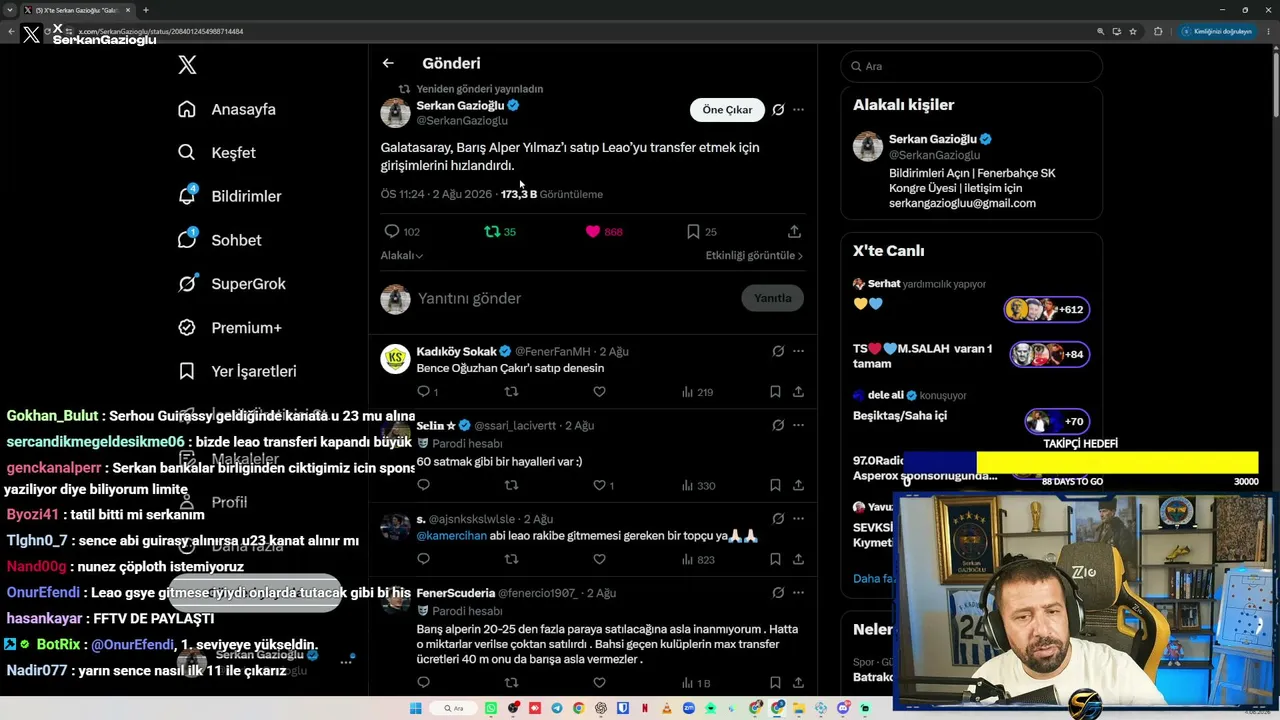This screenshot has height=720, width=1280.
Task: Toggle bookmark on the main post (25)
Action: (x=702, y=232)
